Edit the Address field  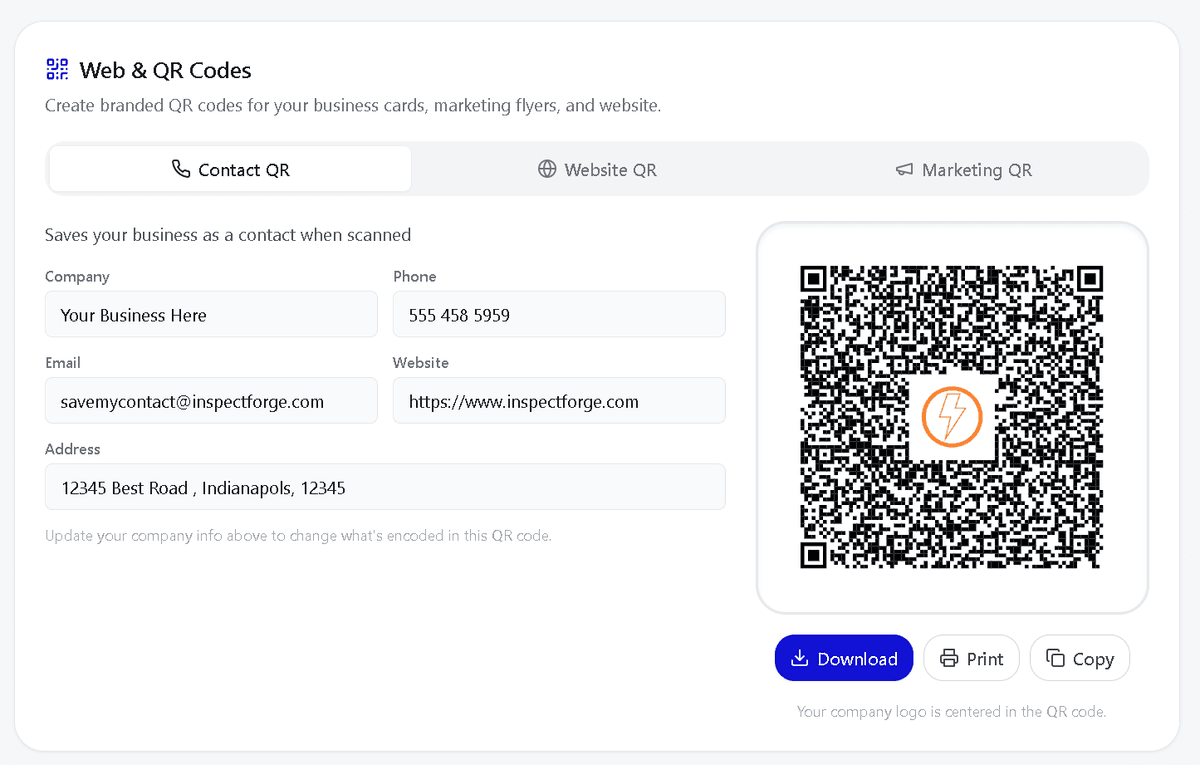coord(385,487)
